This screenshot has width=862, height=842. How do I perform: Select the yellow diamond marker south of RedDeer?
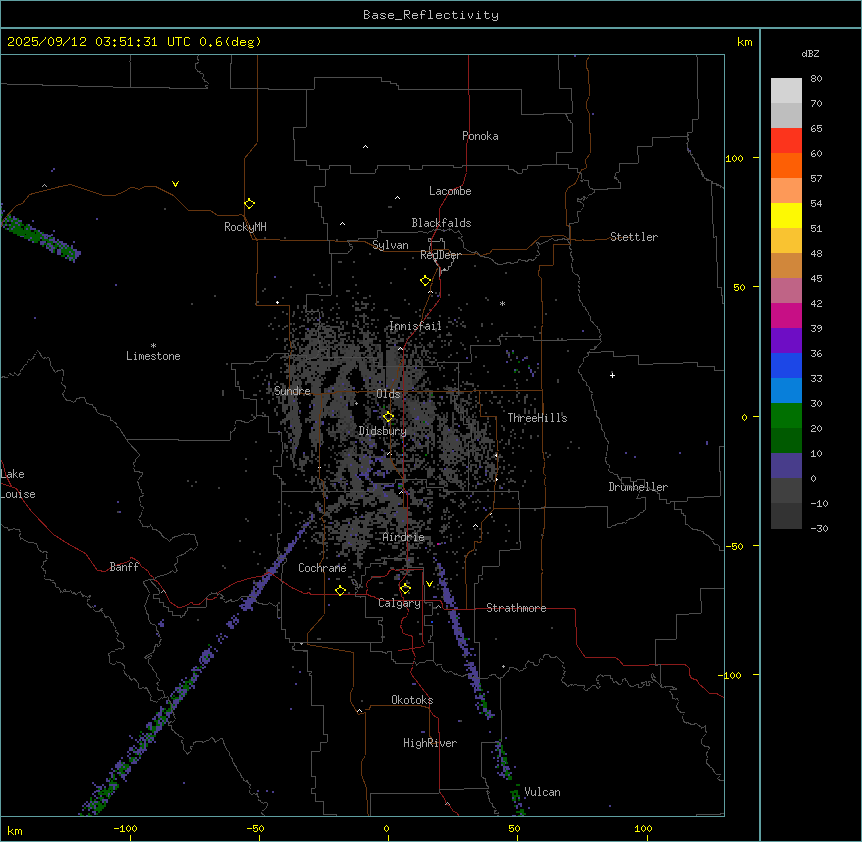tap(425, 281)
